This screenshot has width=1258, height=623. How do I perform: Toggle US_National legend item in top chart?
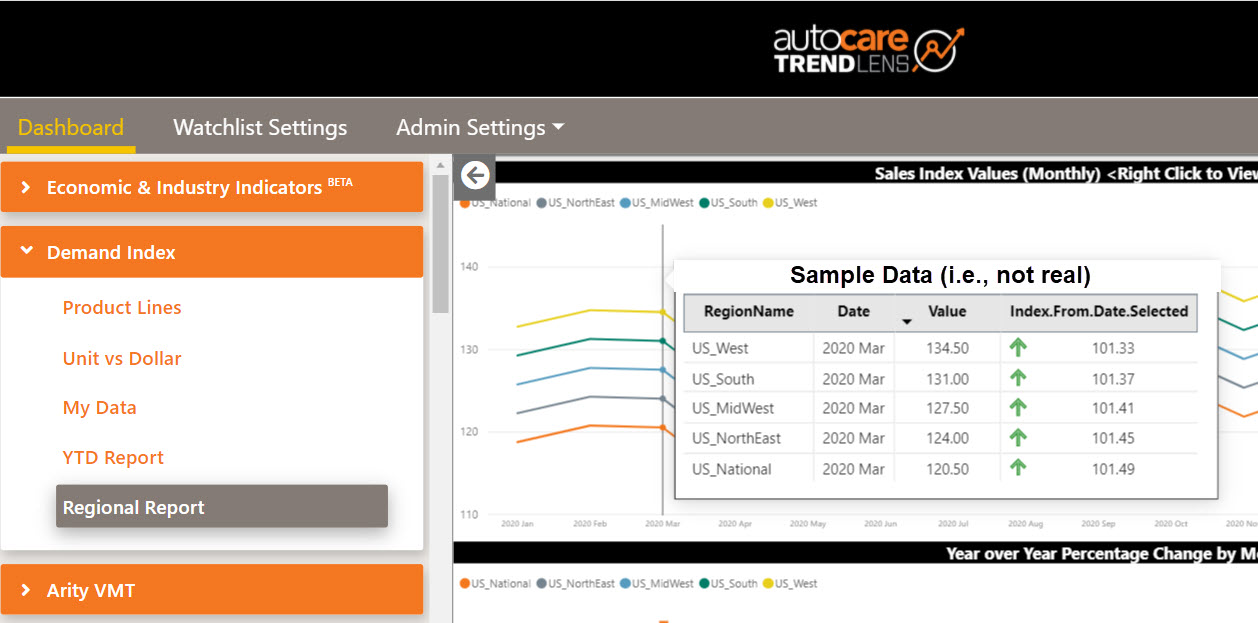tap(496, 203)
